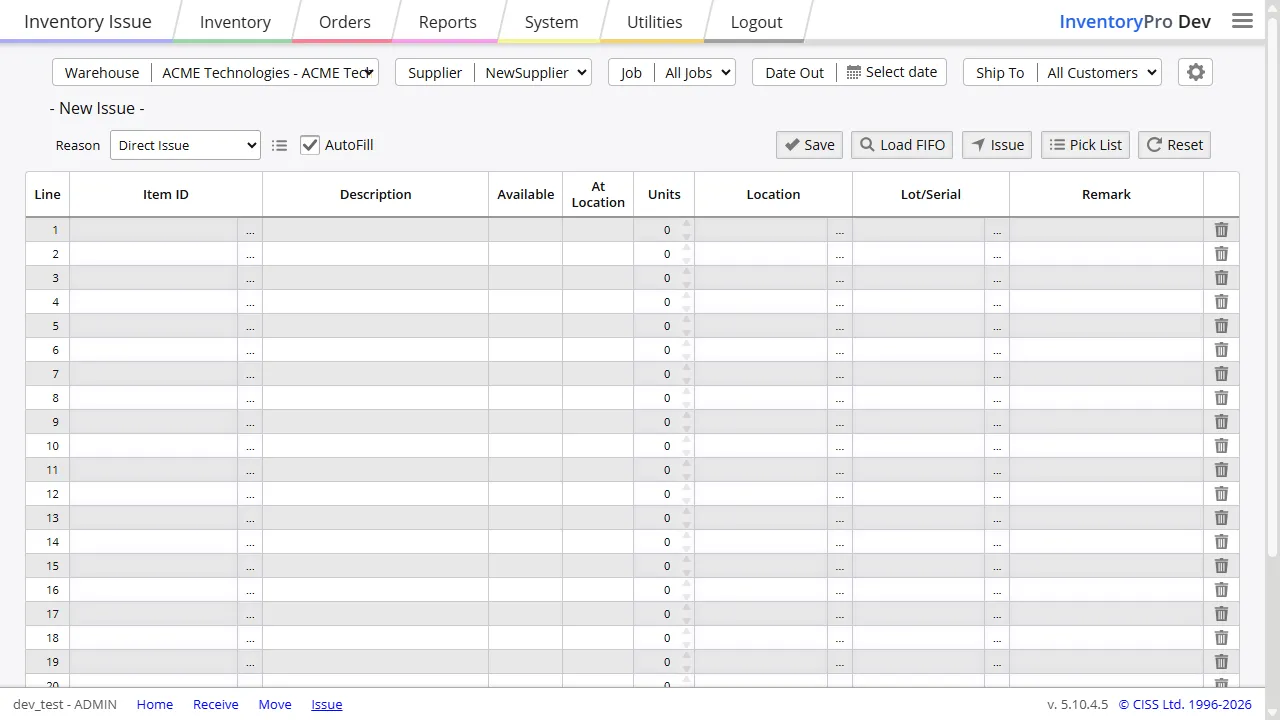Open Lot/Serial lookup on line 12
This screenshot has height=720, width=1280.
tap(997, 494)
